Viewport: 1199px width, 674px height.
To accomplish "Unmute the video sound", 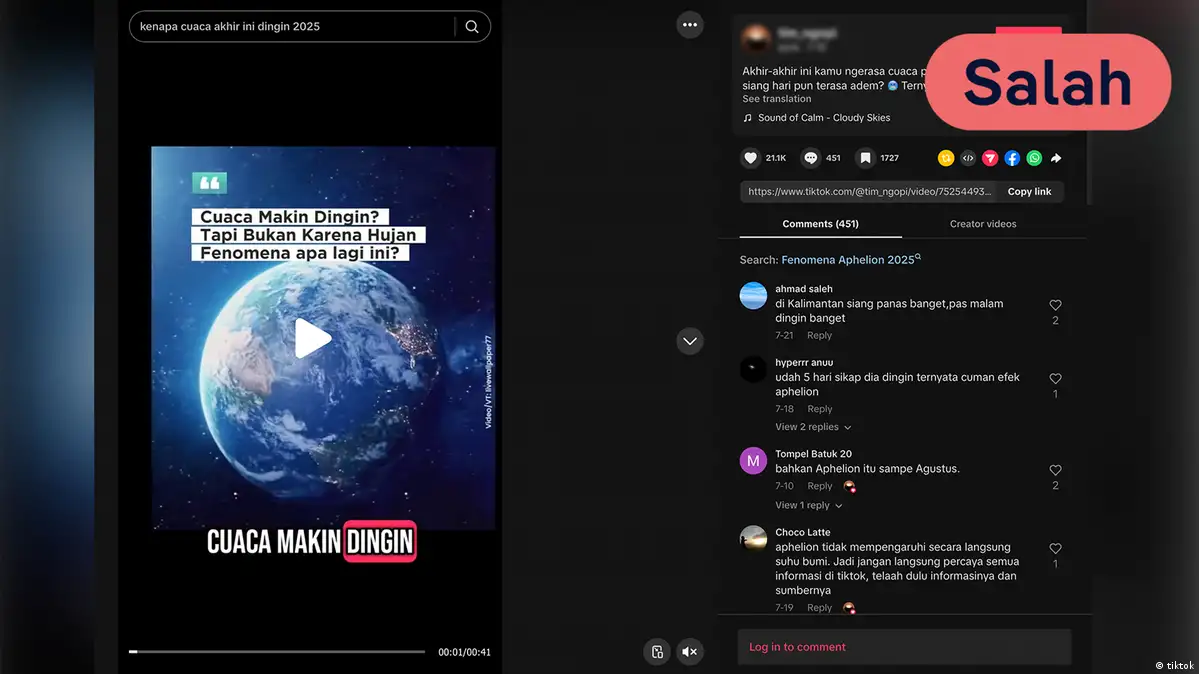I will click(x=689, y=652).
